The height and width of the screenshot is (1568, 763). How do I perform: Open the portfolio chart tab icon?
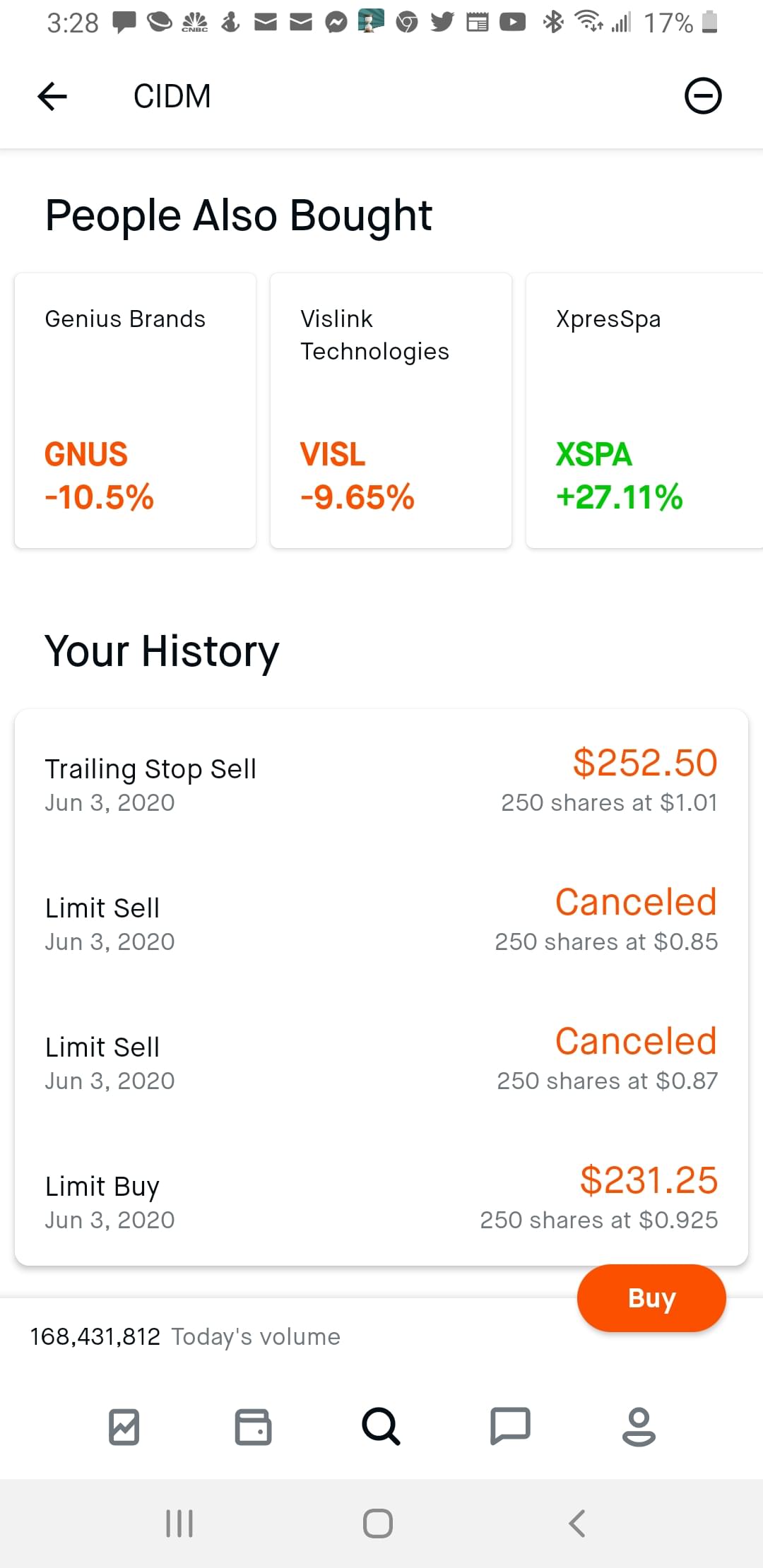coord(124,1427)
